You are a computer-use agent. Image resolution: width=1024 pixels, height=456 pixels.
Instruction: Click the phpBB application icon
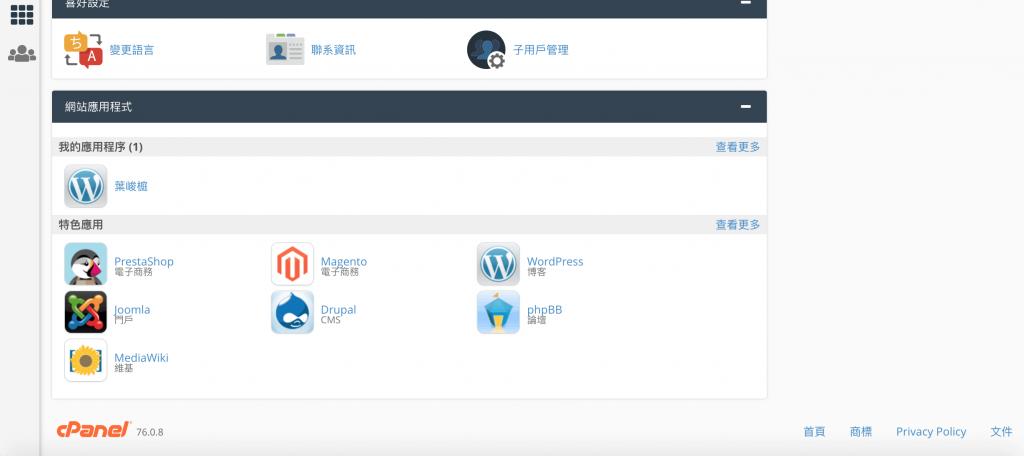(x=498, y=312)
